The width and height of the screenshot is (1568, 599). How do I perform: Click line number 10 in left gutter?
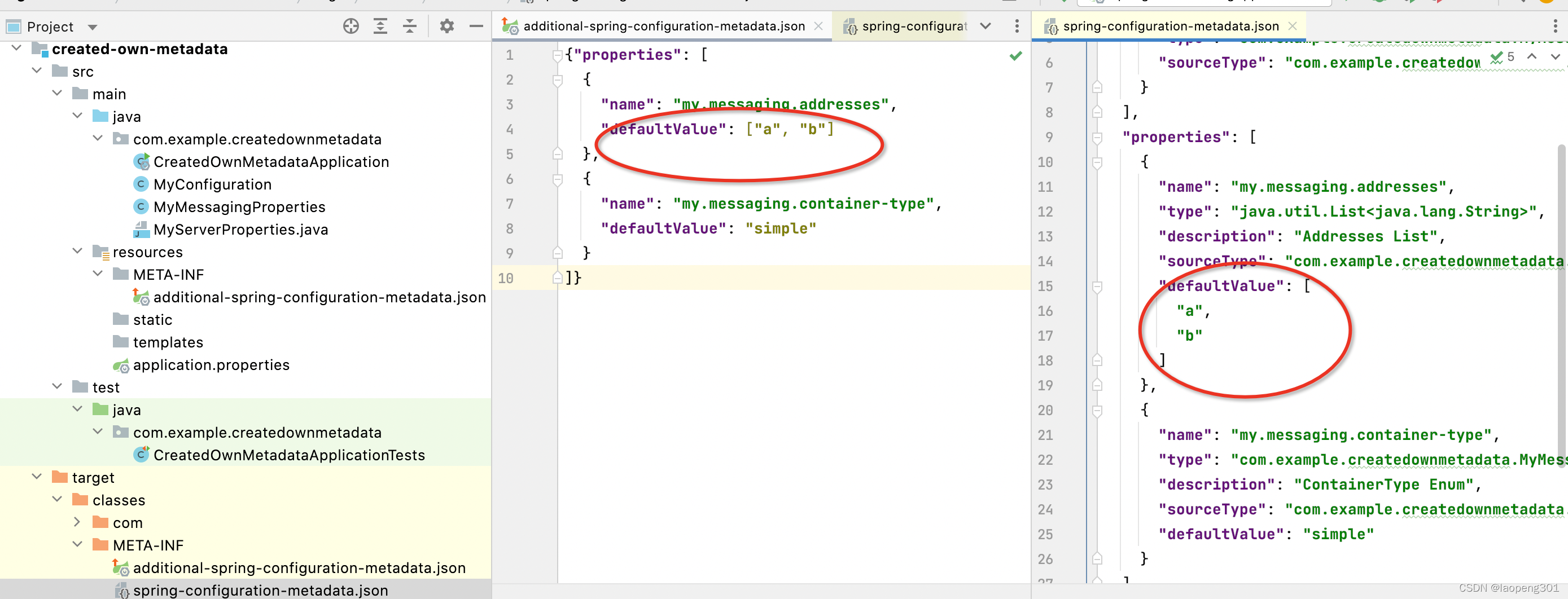coord(505,278)
